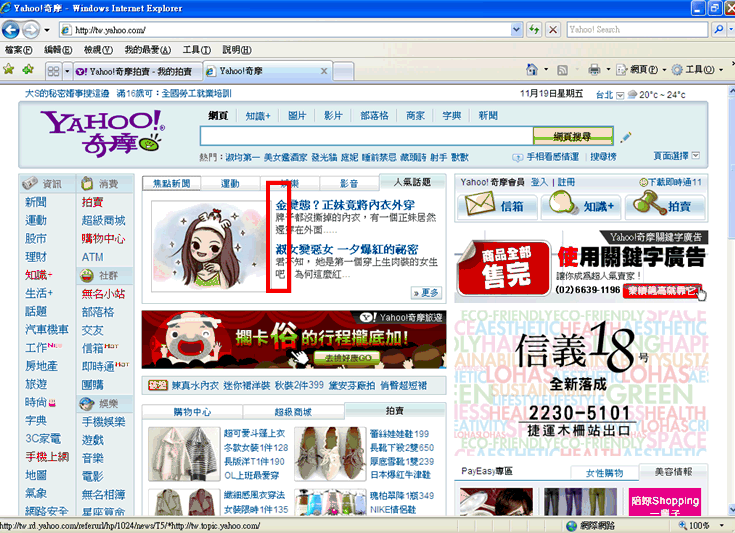Expand the 工具 toolbar menu with gear

[697, 70]
